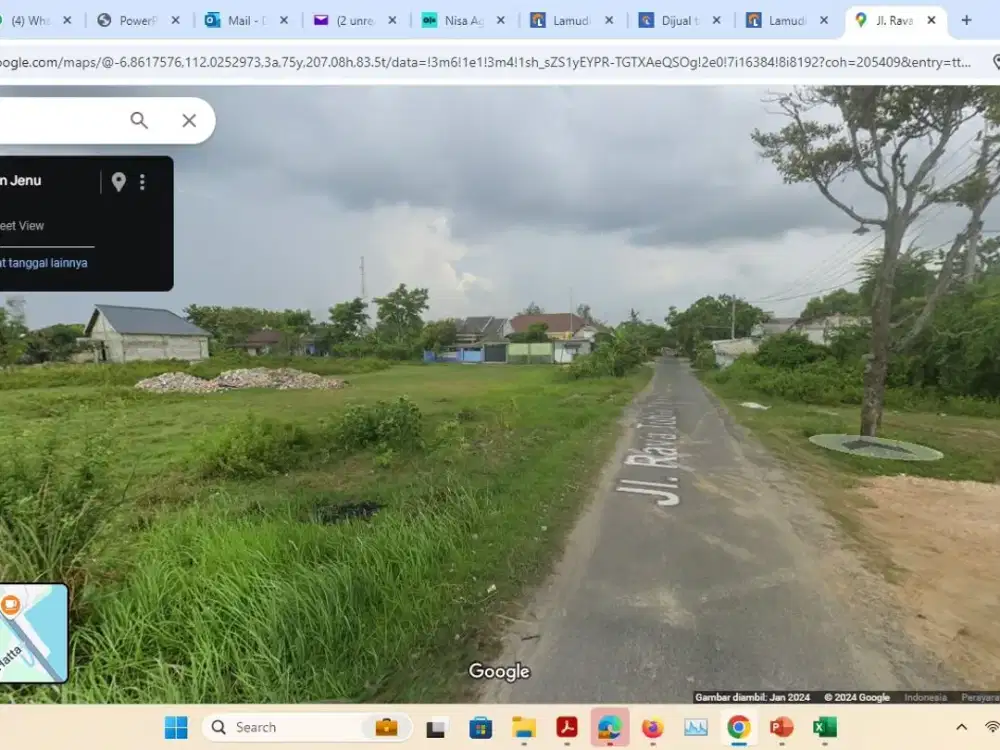
Task: Open the chart monitor app in taskbar
Action: 696,728
